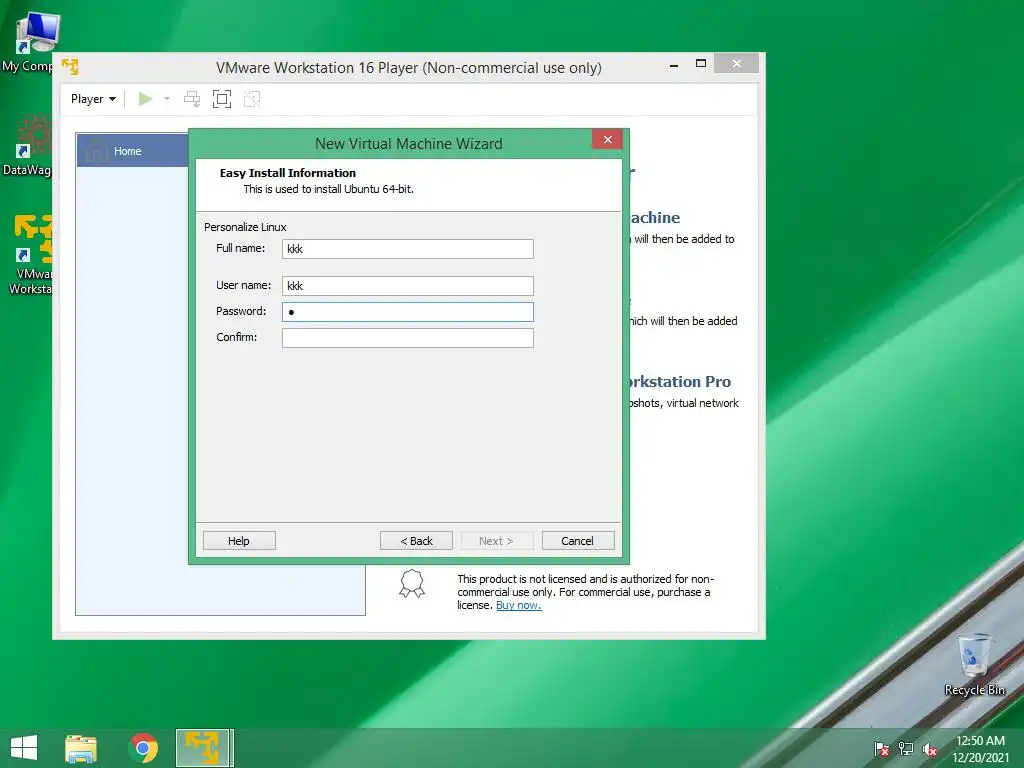Open File Explorer from the taskbar

click(x=81, y=748)
